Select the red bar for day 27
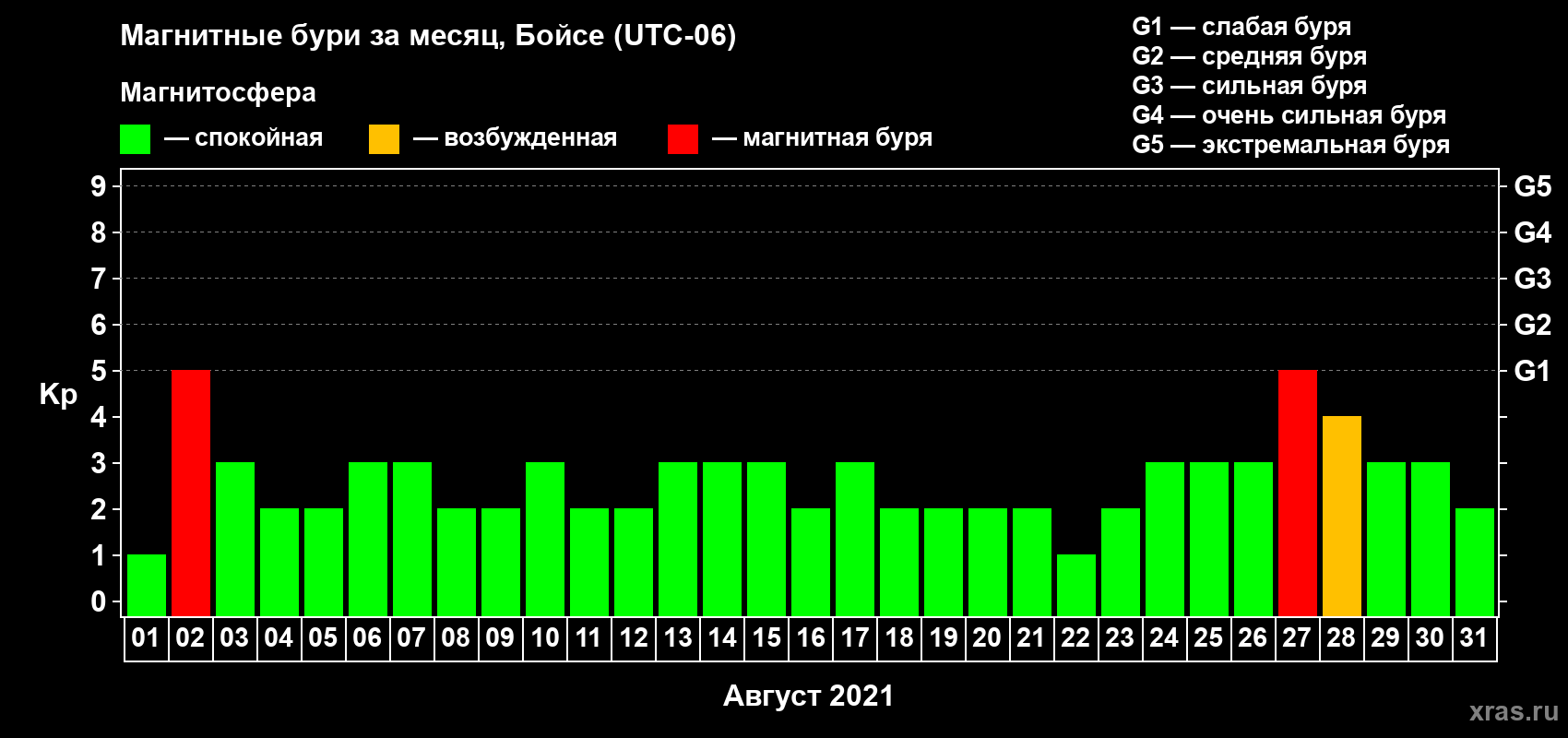The width and height of the screenshot is (1568, 738). pyautogui.click(x=1298, y=493)
